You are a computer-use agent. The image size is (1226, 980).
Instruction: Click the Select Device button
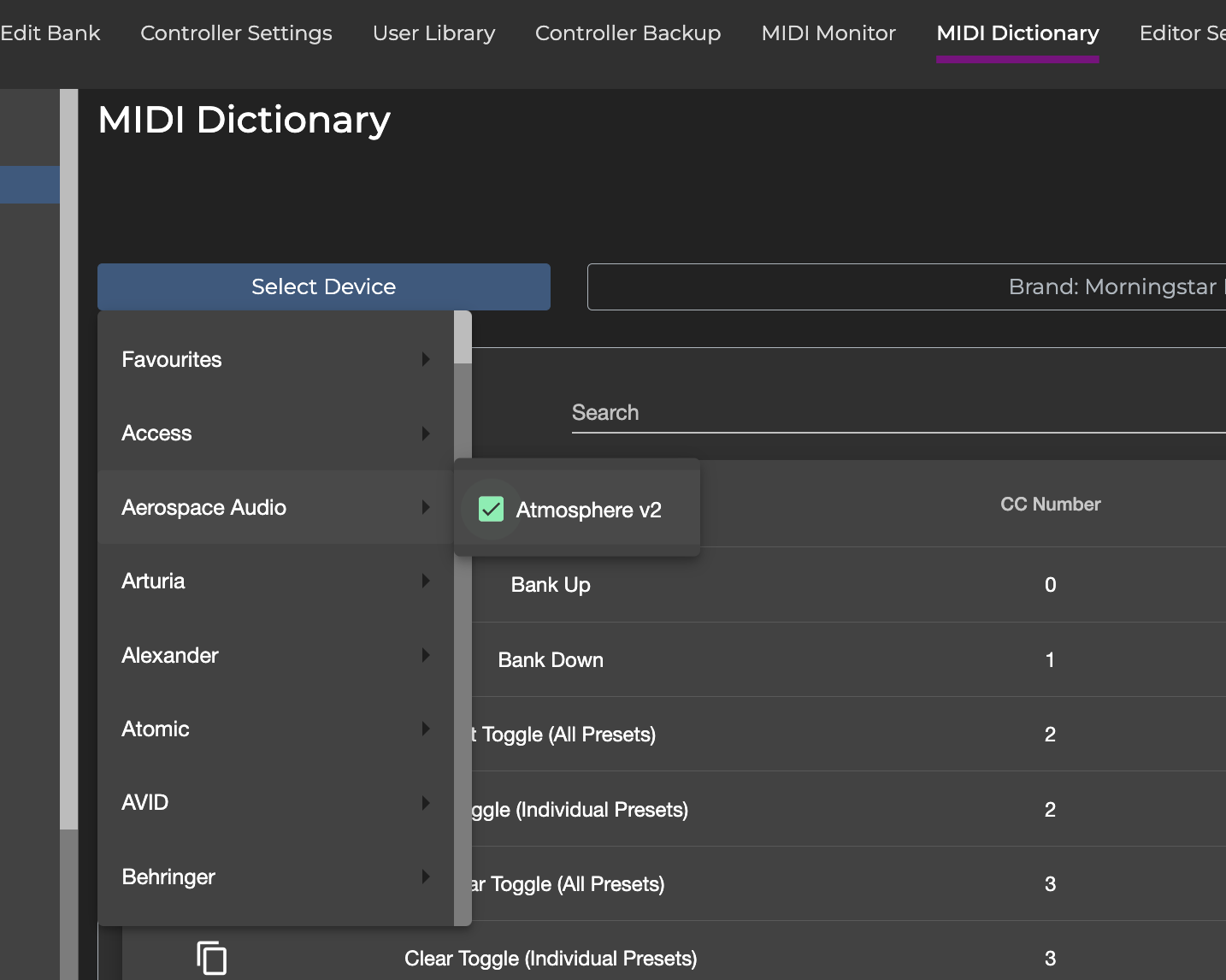[323, 286]
